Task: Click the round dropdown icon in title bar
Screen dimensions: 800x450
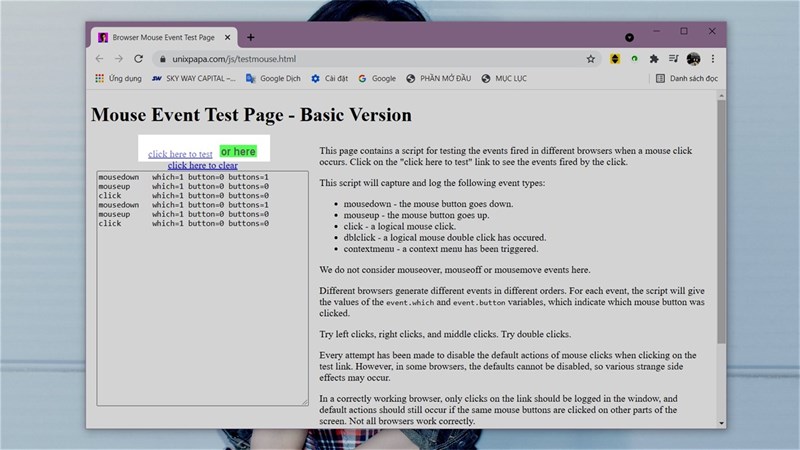Action: coord(629,37)
